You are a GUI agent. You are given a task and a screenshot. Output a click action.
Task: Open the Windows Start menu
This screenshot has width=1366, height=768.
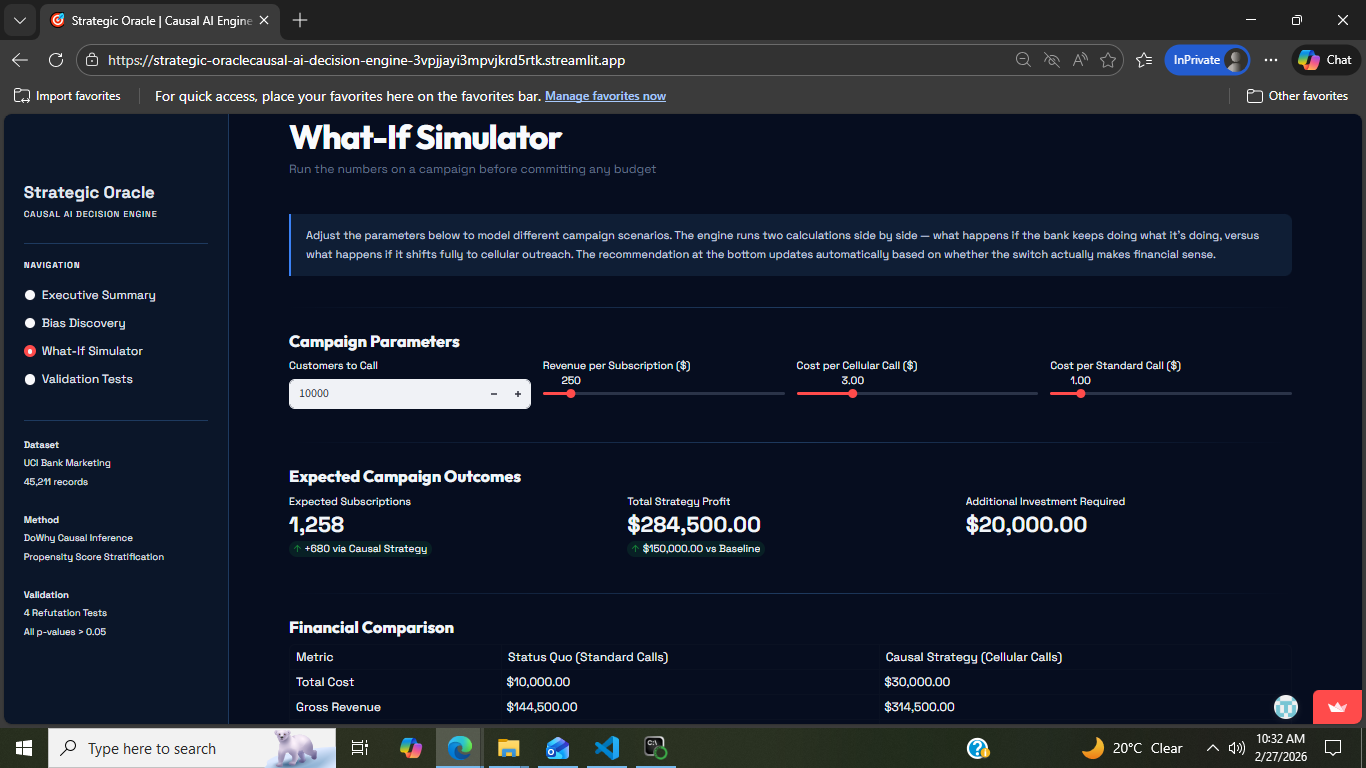coord(23,748)
